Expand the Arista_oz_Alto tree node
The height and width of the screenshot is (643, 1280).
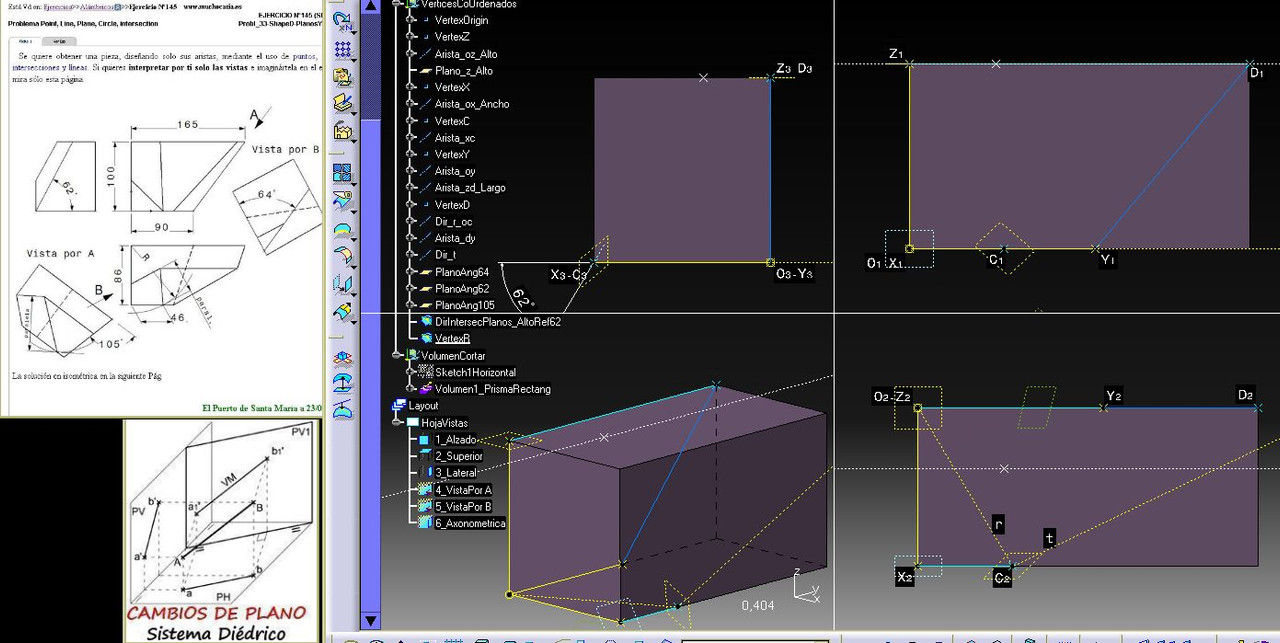[410, 54]
